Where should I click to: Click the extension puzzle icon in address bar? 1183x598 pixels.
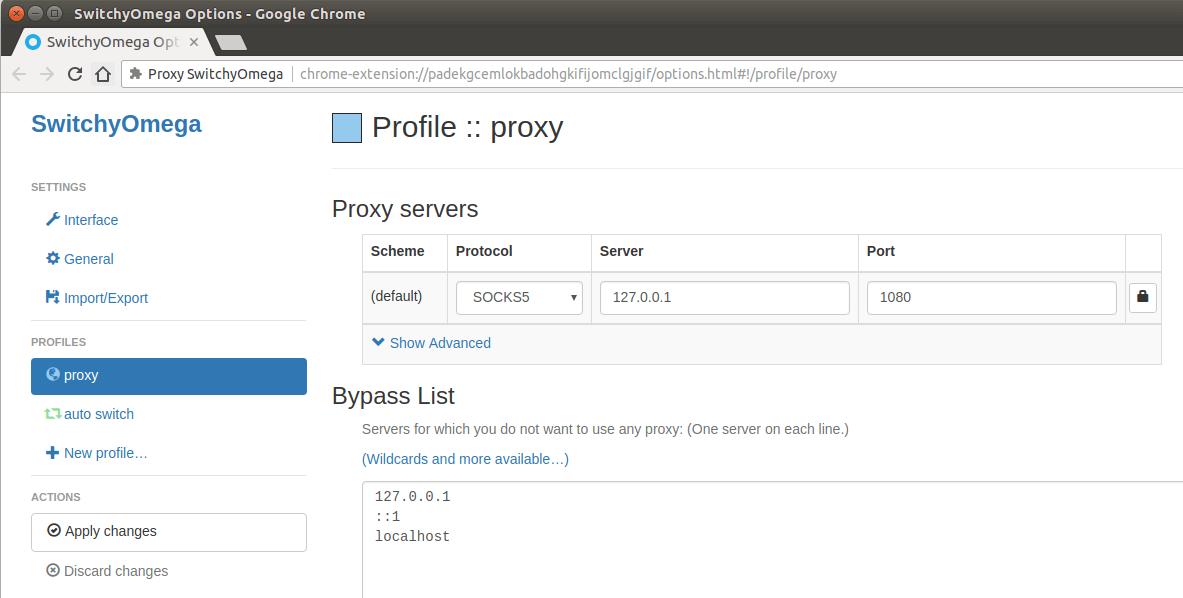pyautogui.click(x=135, y=74)
